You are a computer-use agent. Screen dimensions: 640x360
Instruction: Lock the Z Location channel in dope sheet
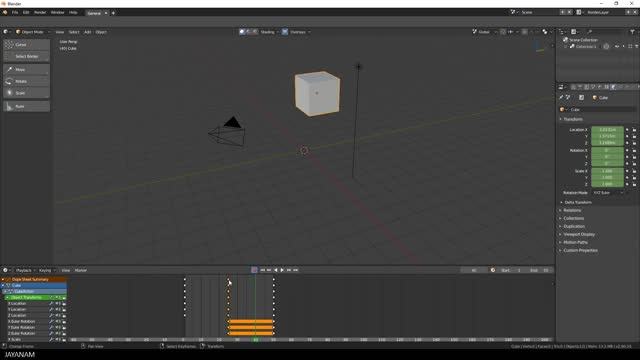(x=64, y=316)
